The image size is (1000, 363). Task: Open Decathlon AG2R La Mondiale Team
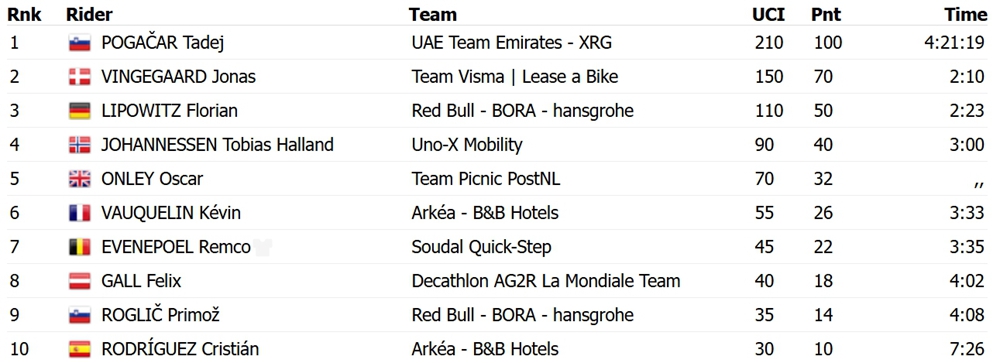pos(546,281)
